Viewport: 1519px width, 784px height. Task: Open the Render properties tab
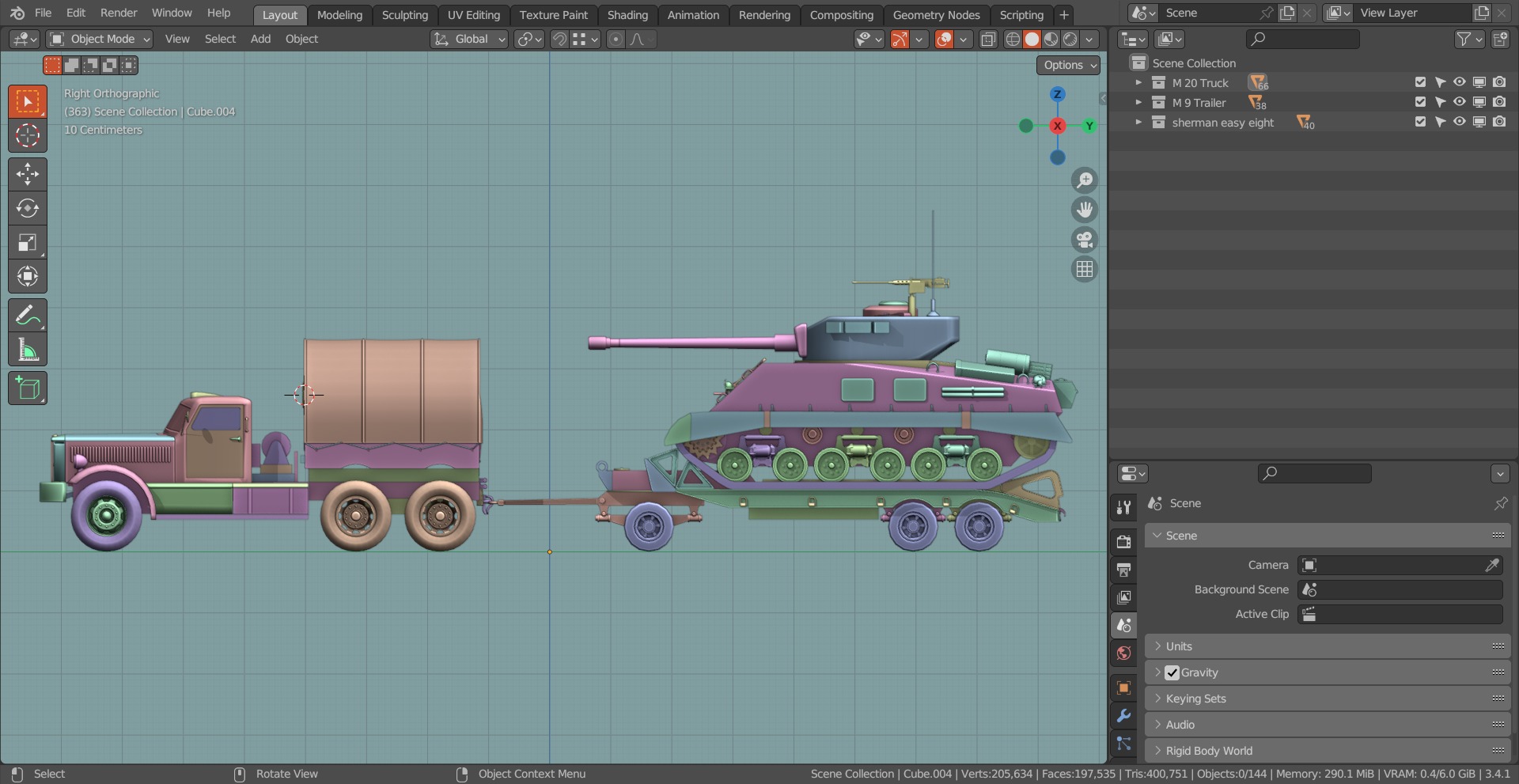coord(1123,542)
